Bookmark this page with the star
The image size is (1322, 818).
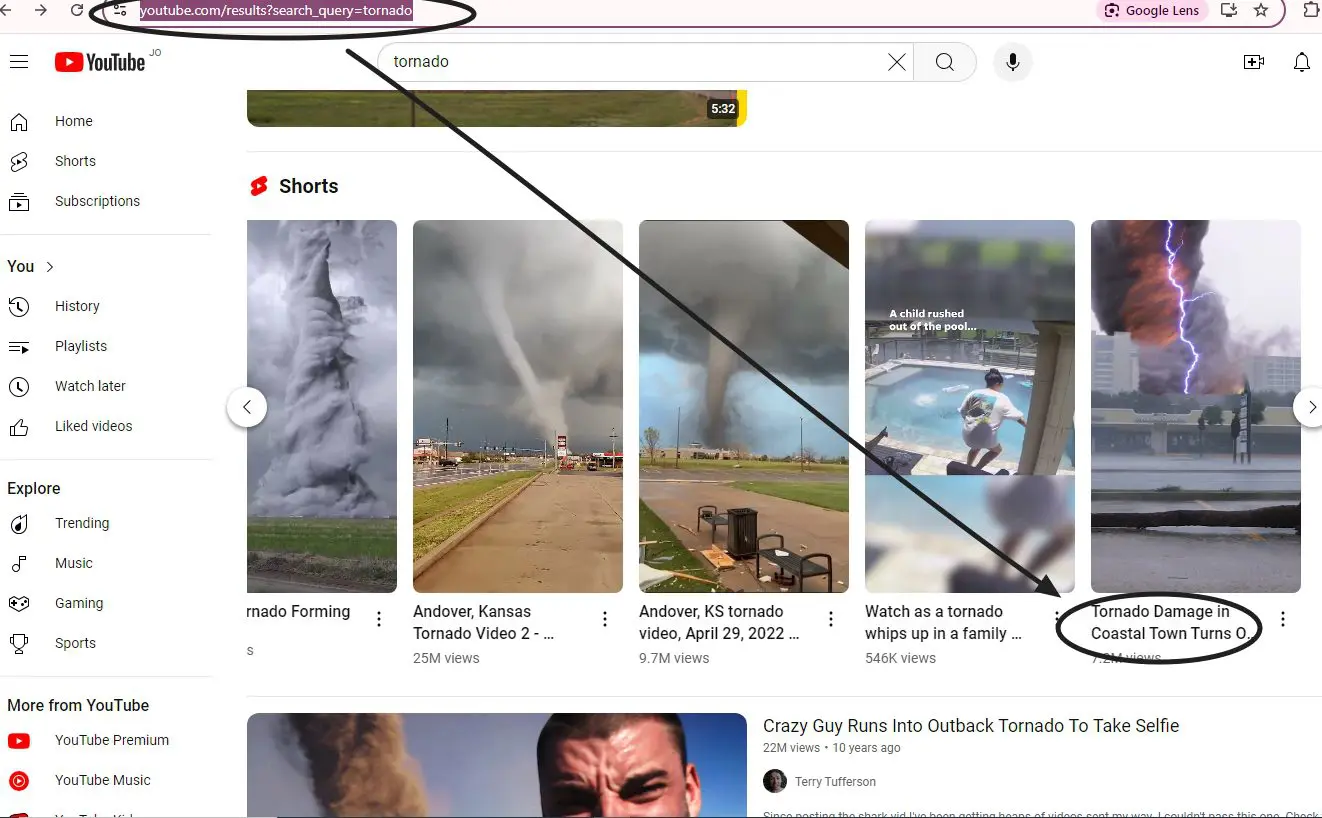point(1261,10)
